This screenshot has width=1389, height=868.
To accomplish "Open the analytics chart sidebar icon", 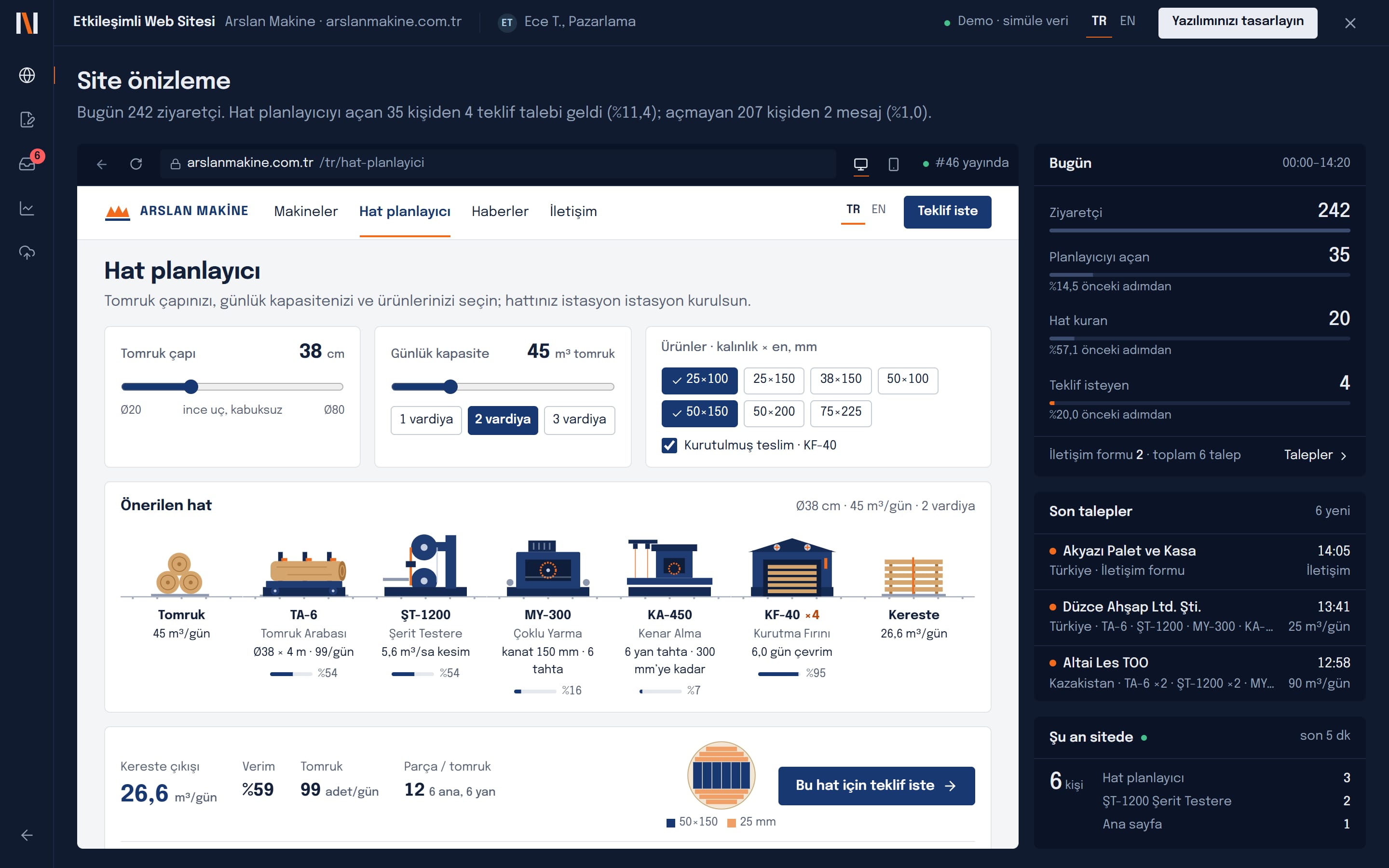I will [27, 208].
